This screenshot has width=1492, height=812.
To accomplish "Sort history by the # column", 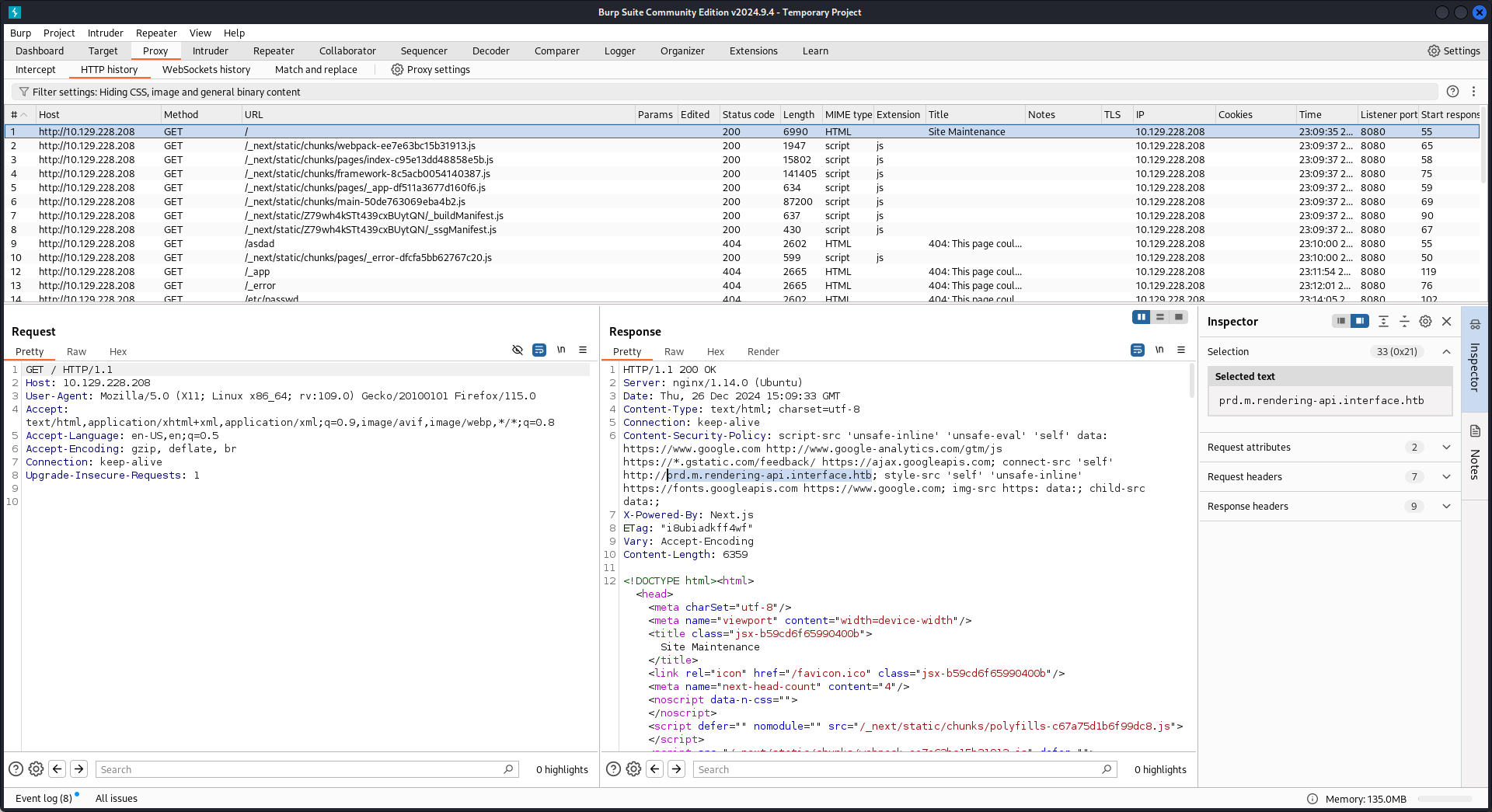I will [x=19, y=114].
